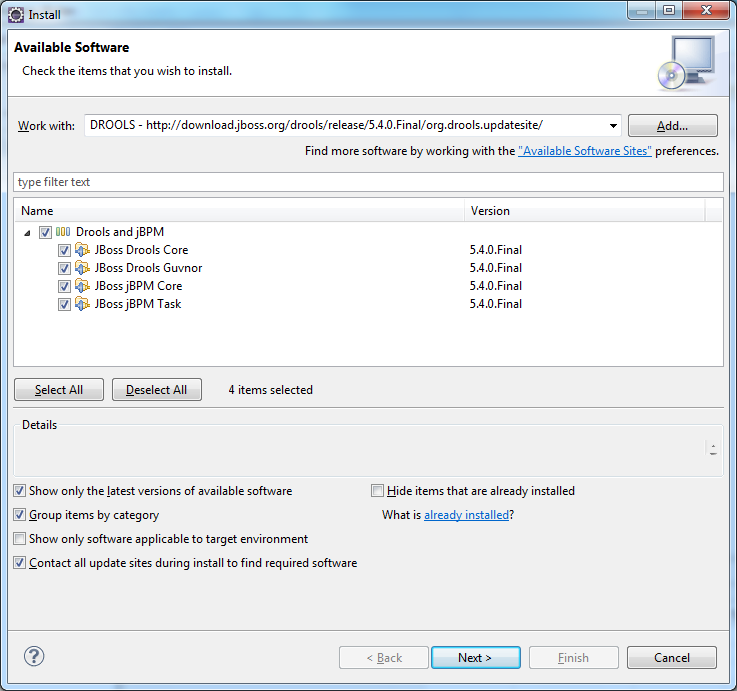The image size is (737, 691).
Task: Sort by the Version column header
Action: (x=585, y=211)
